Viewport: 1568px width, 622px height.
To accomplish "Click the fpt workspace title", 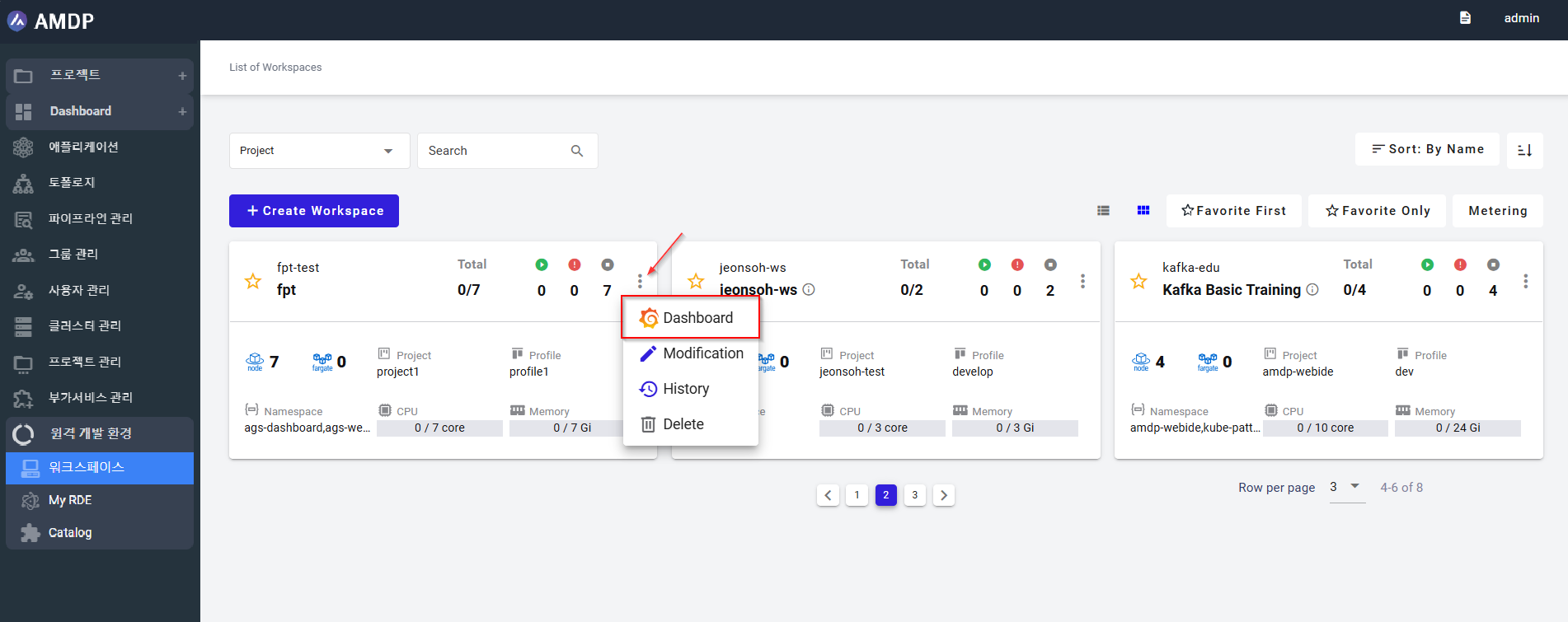I will pos(286,290).
